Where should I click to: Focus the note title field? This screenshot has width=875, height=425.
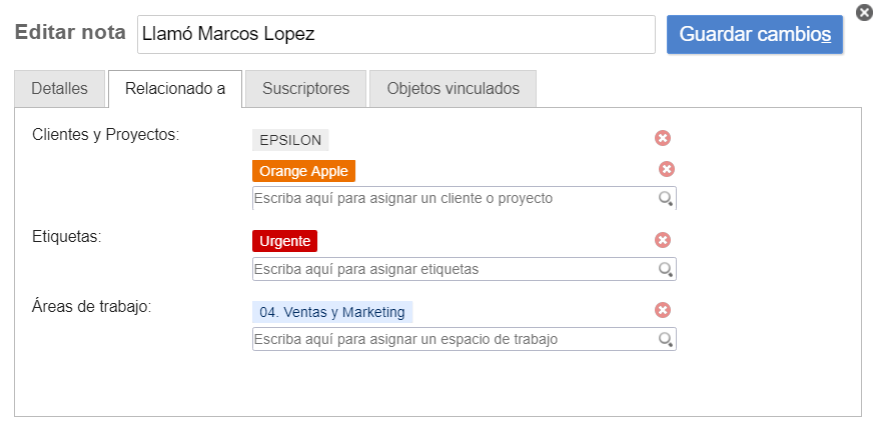(395, 34)
